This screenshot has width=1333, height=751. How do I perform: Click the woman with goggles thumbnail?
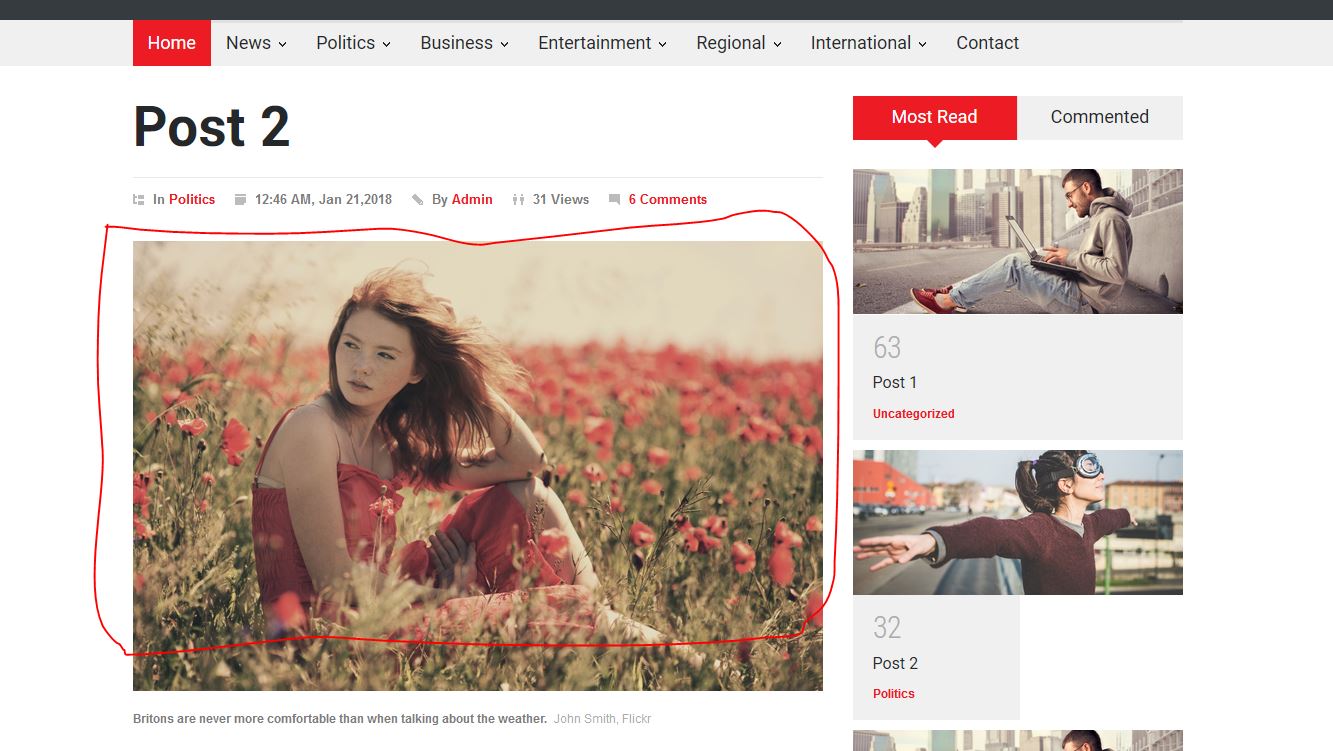tap(1018, 522)
